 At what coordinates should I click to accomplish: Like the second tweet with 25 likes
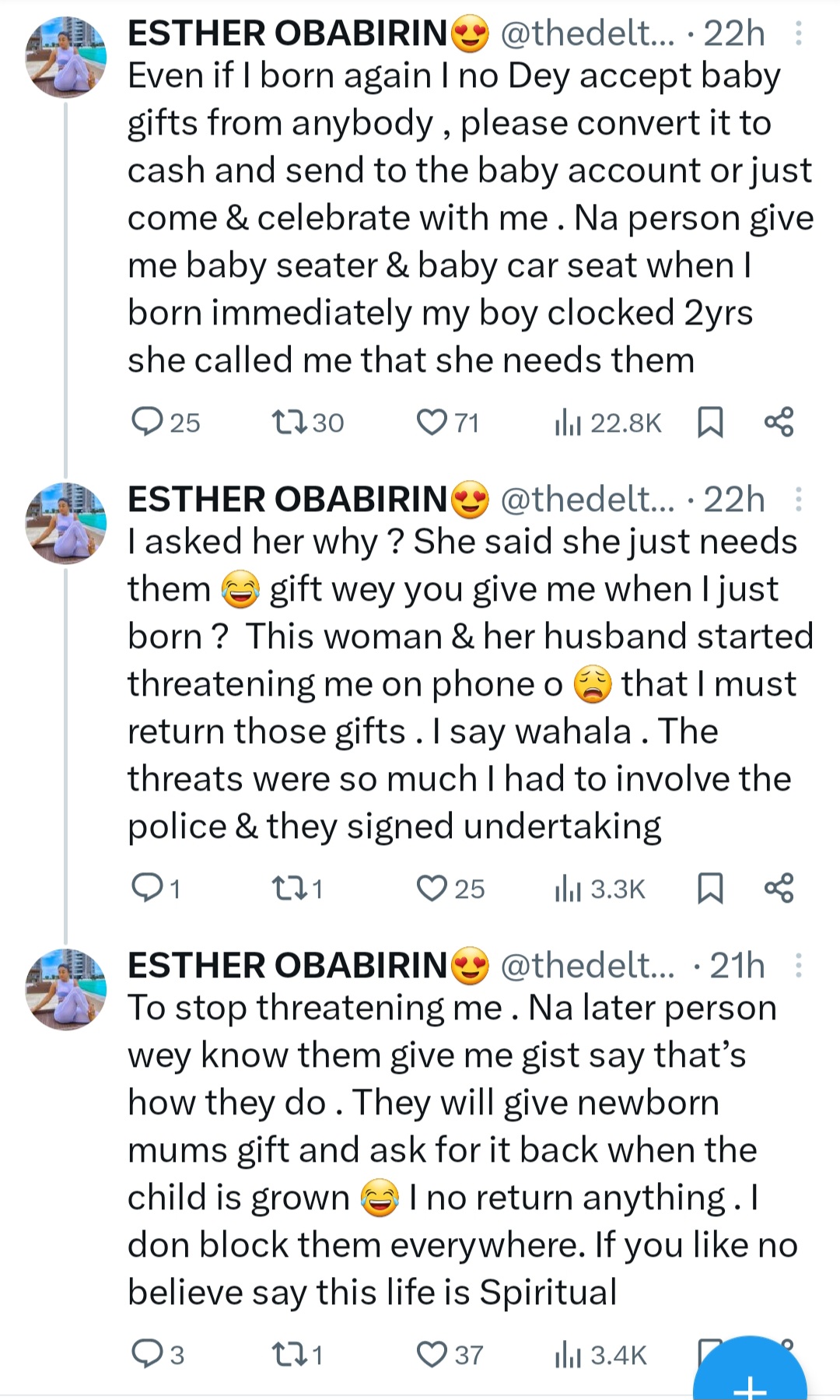[x=431, y=888]
